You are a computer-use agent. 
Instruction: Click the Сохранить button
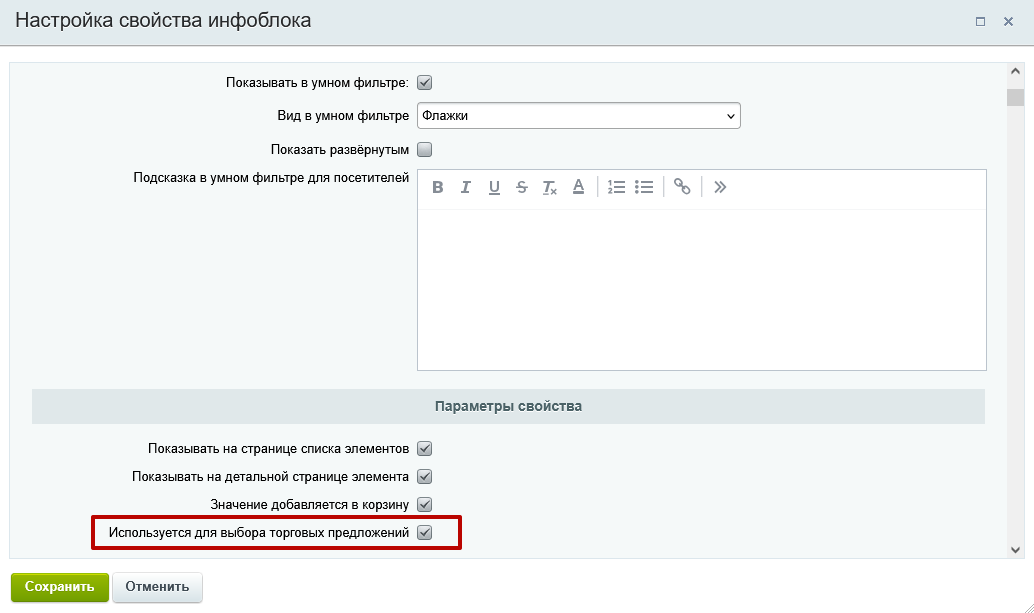coord(59,587)
